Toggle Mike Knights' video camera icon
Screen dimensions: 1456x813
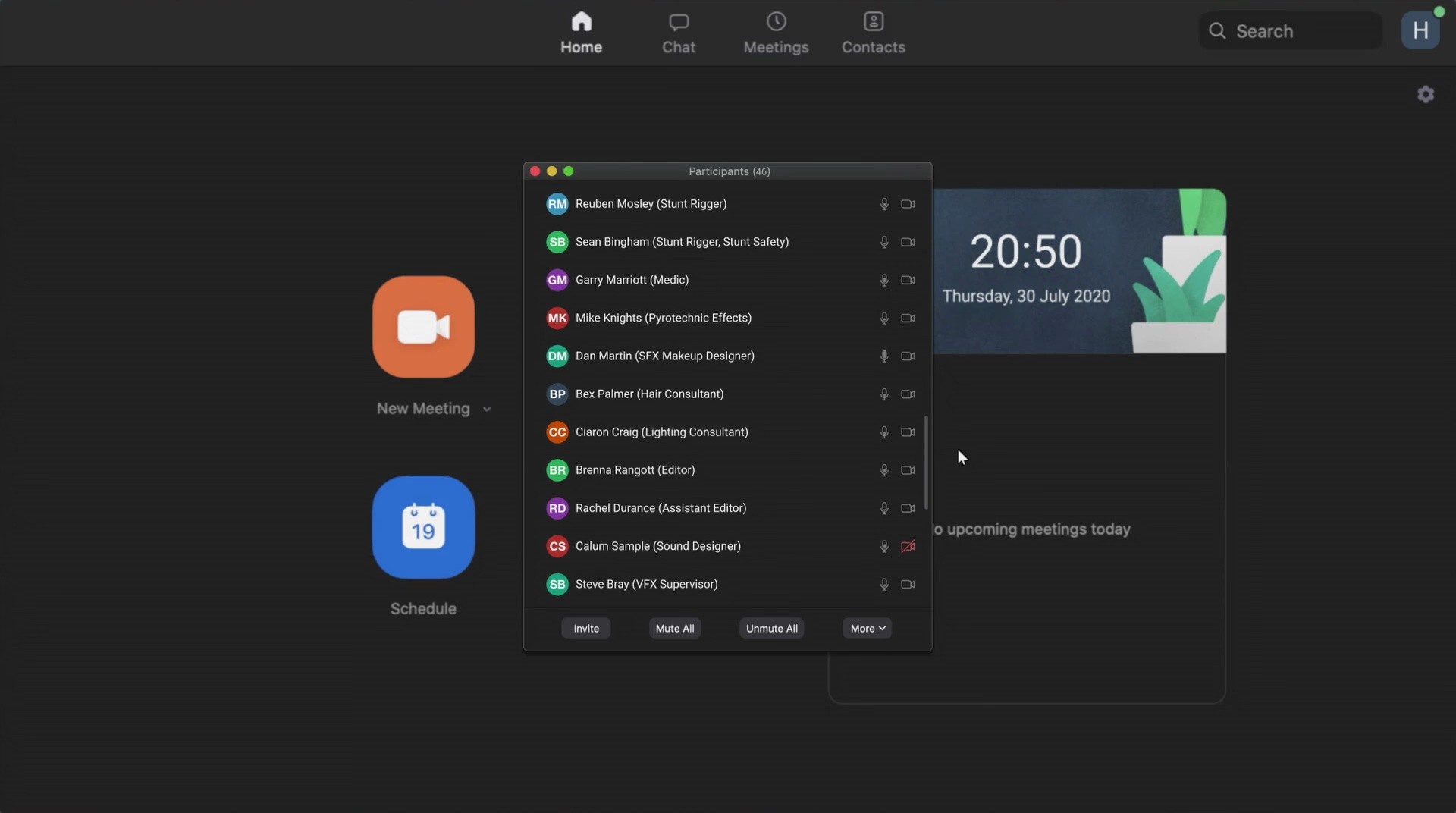908,318
